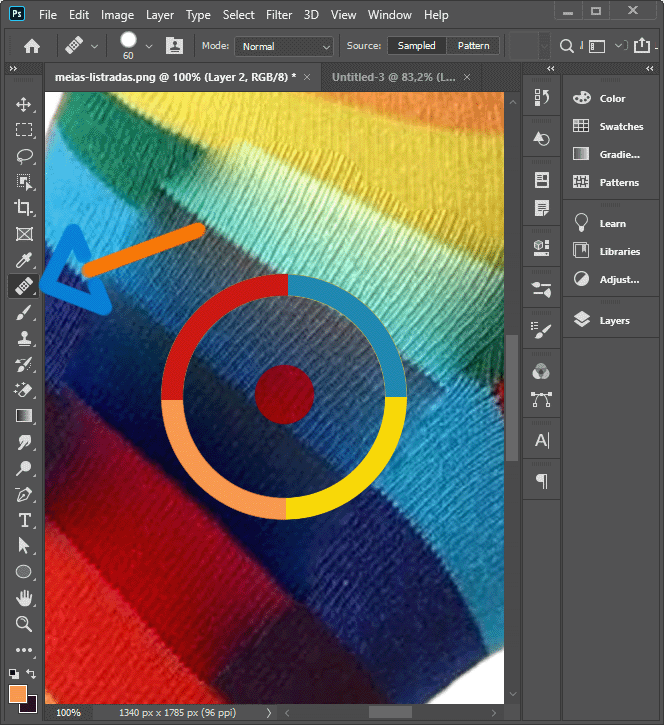Open the Mode dropdown set to Normal

[283, 47]
